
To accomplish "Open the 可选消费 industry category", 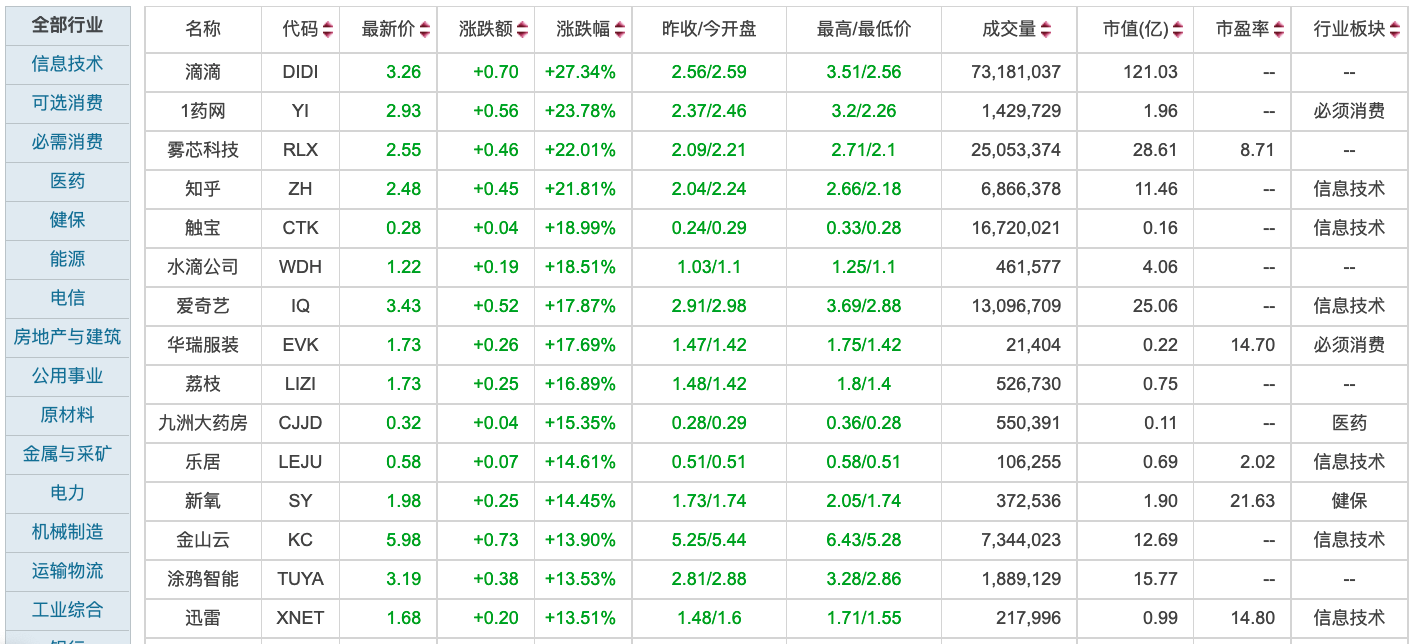I will pyautogui.click(x=67, y=103).
